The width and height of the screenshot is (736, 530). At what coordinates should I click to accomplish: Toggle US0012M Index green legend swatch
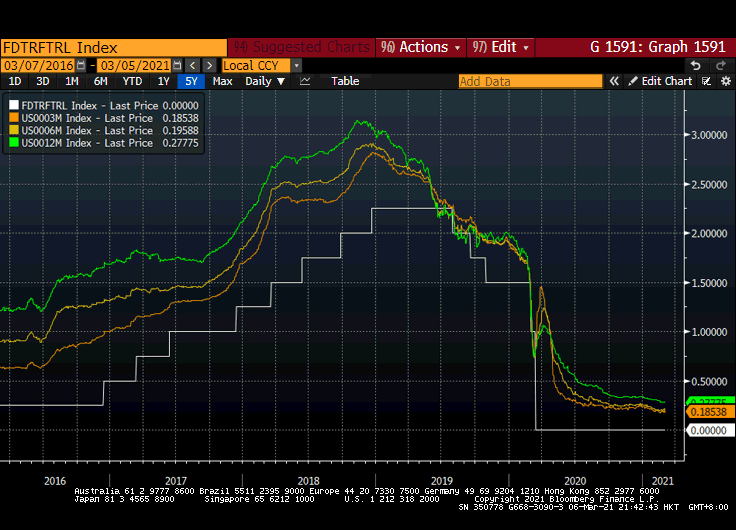tap(13, 143)
